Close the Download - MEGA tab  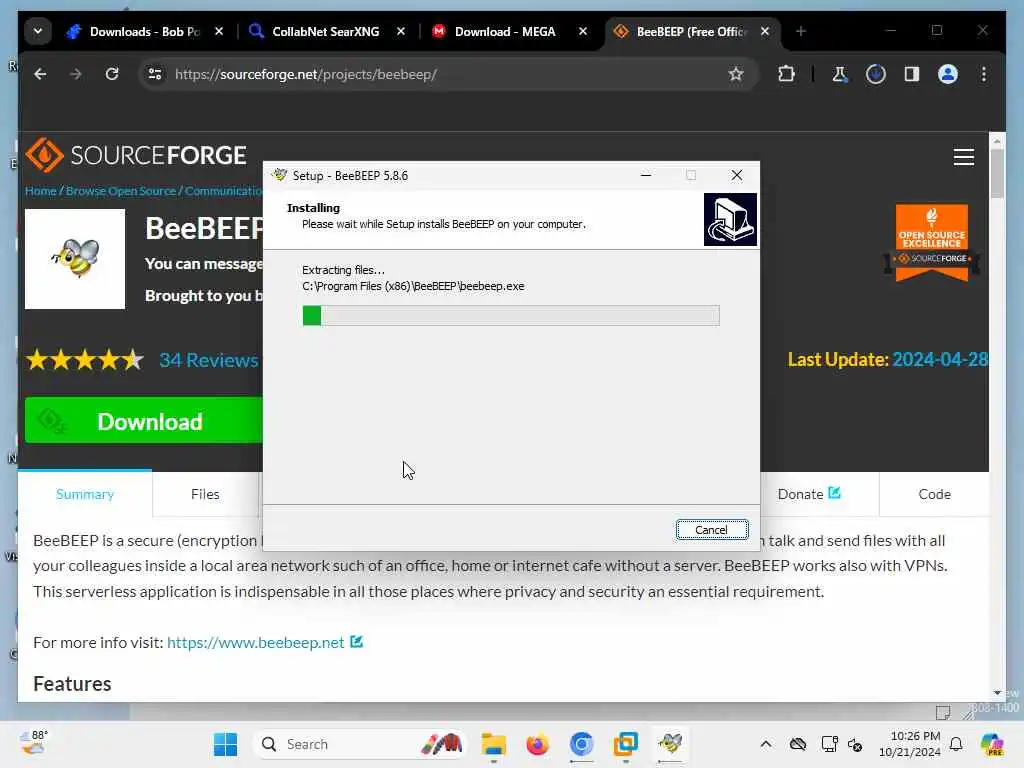[x=583, y=31]
